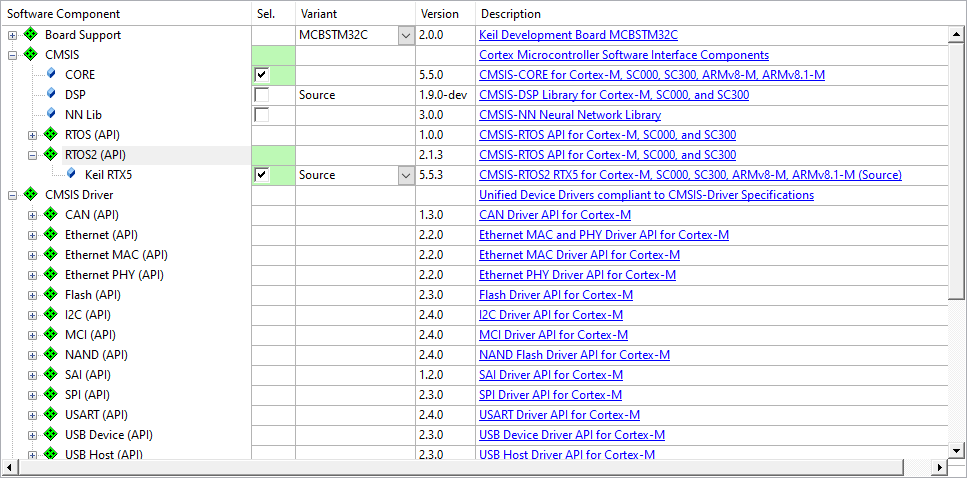
Task: Click the blue DSP component icon
Action: coord(51,94)
